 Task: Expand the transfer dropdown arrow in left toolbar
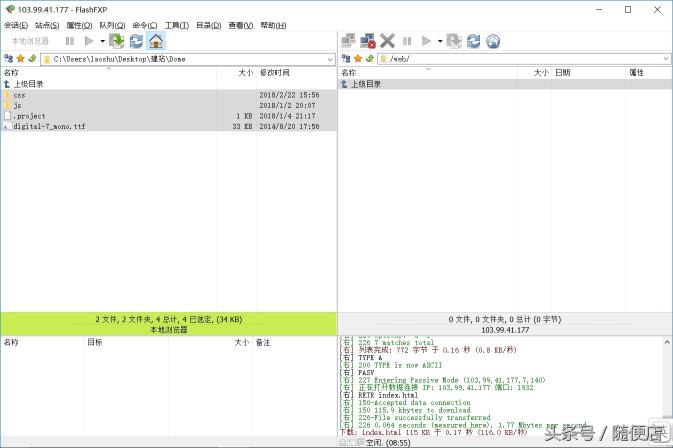(x=103, y=41)
